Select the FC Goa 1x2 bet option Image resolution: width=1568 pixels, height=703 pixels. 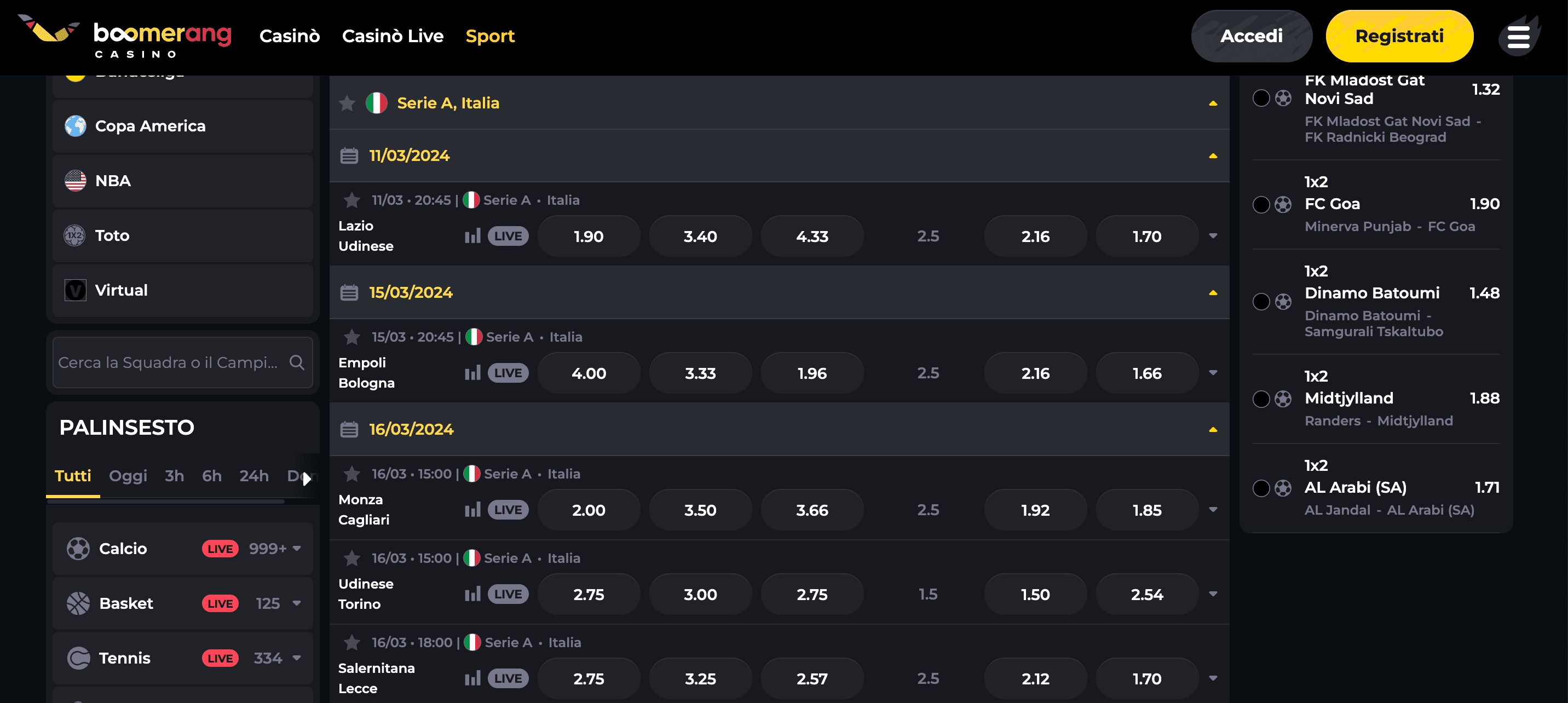[1262, 204]
